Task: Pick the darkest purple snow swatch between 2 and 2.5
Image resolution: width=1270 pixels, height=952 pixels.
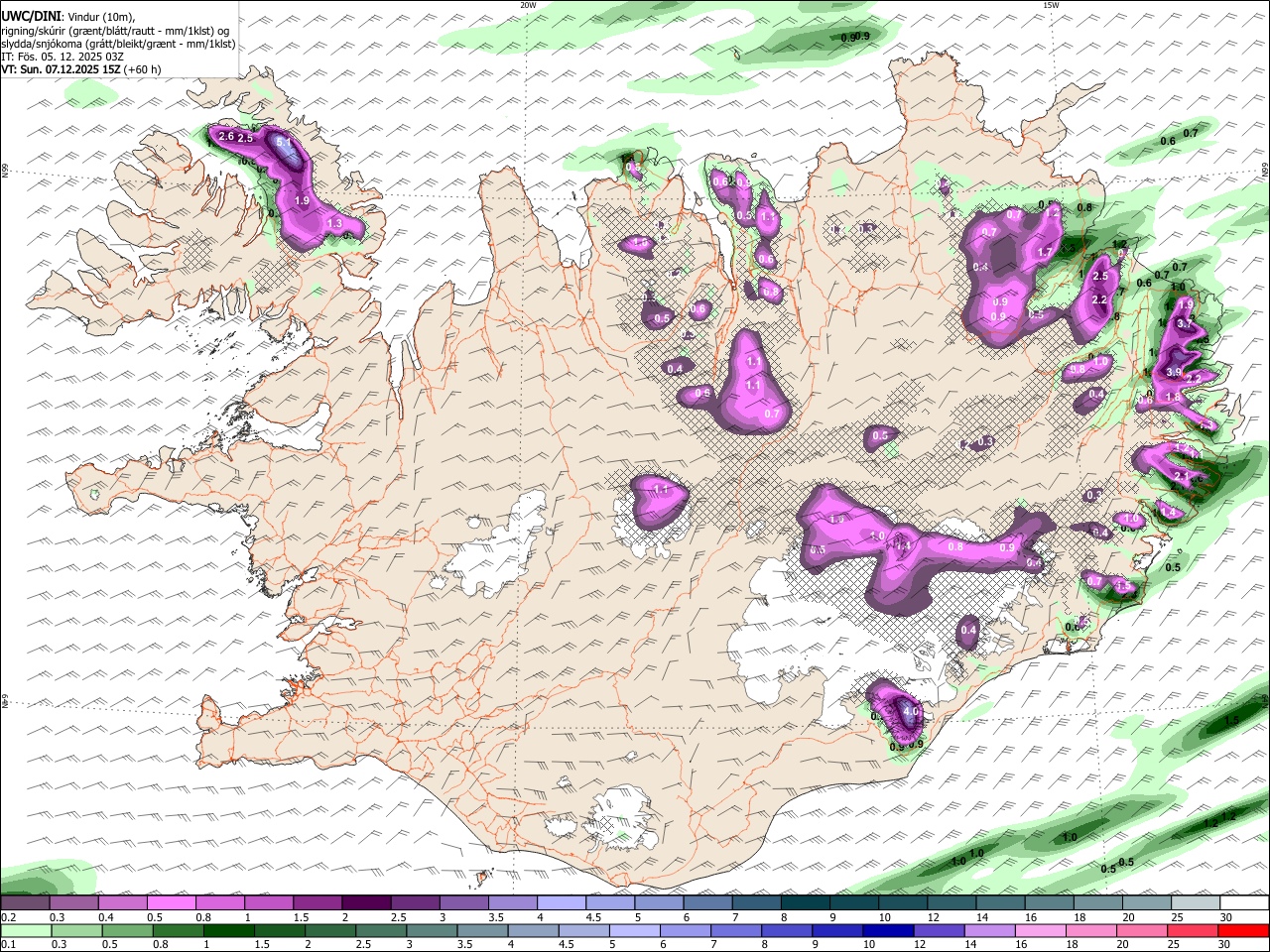Action: click(365, 902)
